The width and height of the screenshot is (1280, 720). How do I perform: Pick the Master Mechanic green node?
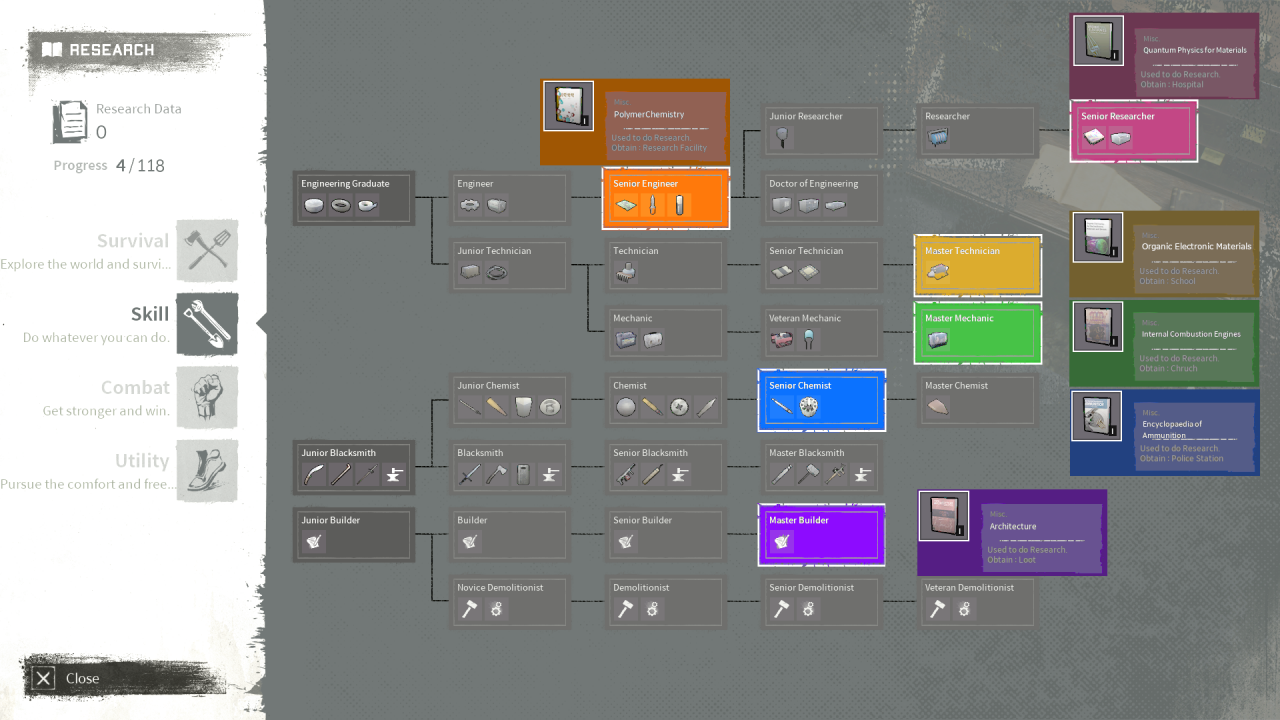point(977,332)
